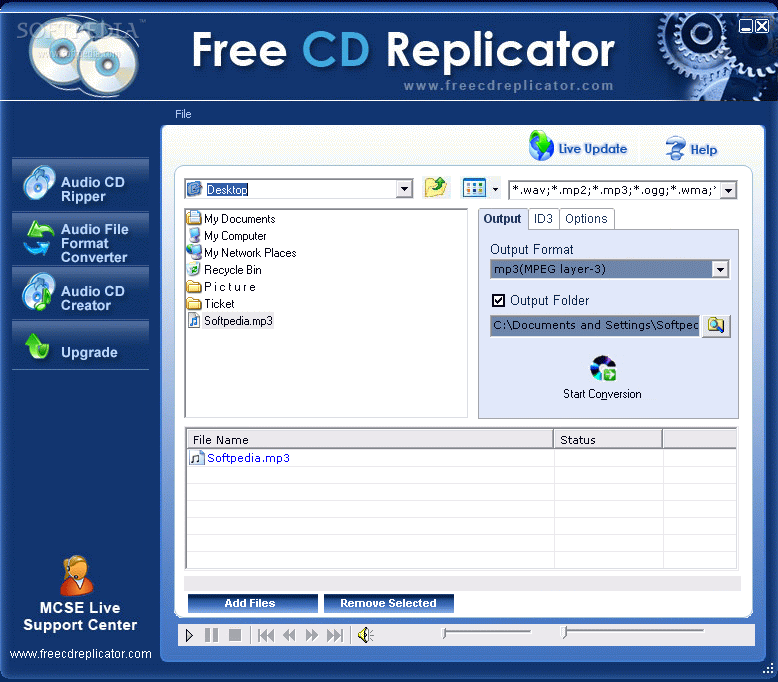Open www.freecdreplicator.com link in sidebar
The height and width of the screenshot is (682, 778).
(x=80, y=654)
